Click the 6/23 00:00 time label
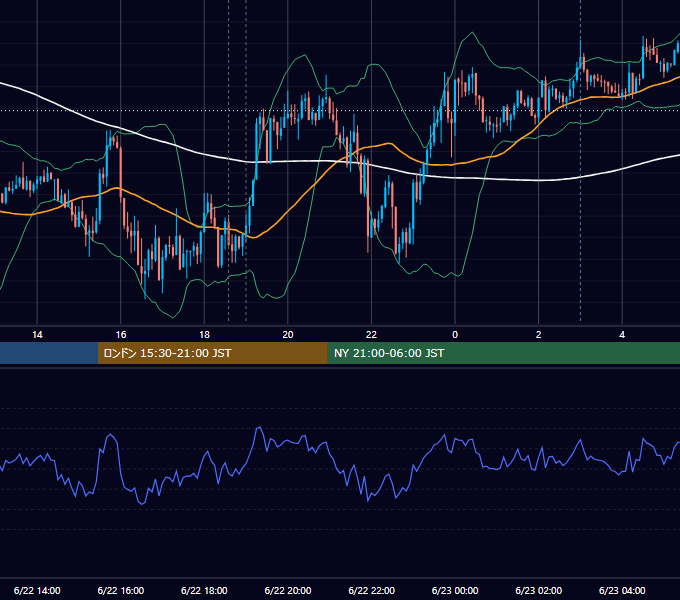Screen dimensions: 680x600 [455, 590]
